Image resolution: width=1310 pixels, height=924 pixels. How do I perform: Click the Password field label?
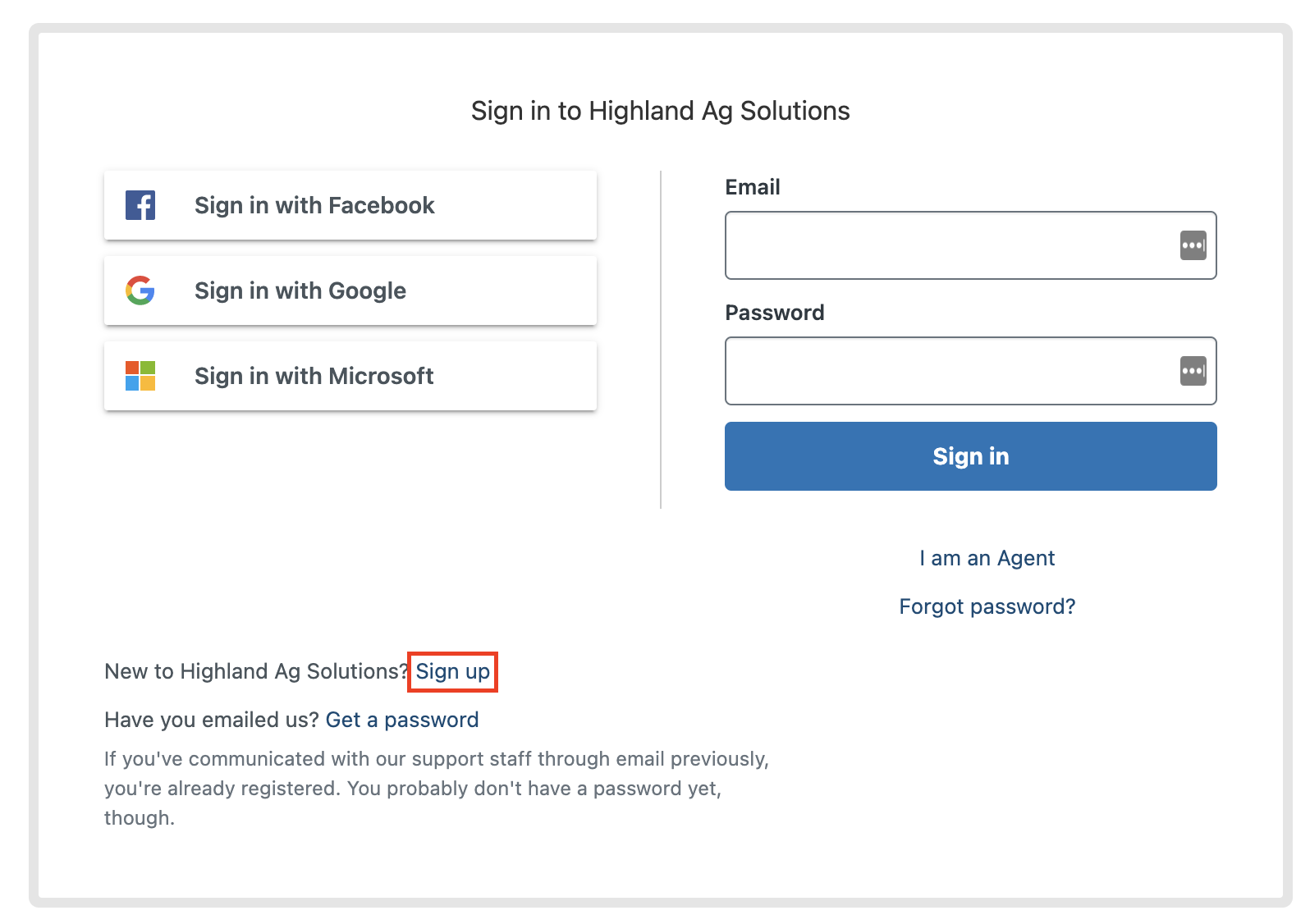pos(775,312)
